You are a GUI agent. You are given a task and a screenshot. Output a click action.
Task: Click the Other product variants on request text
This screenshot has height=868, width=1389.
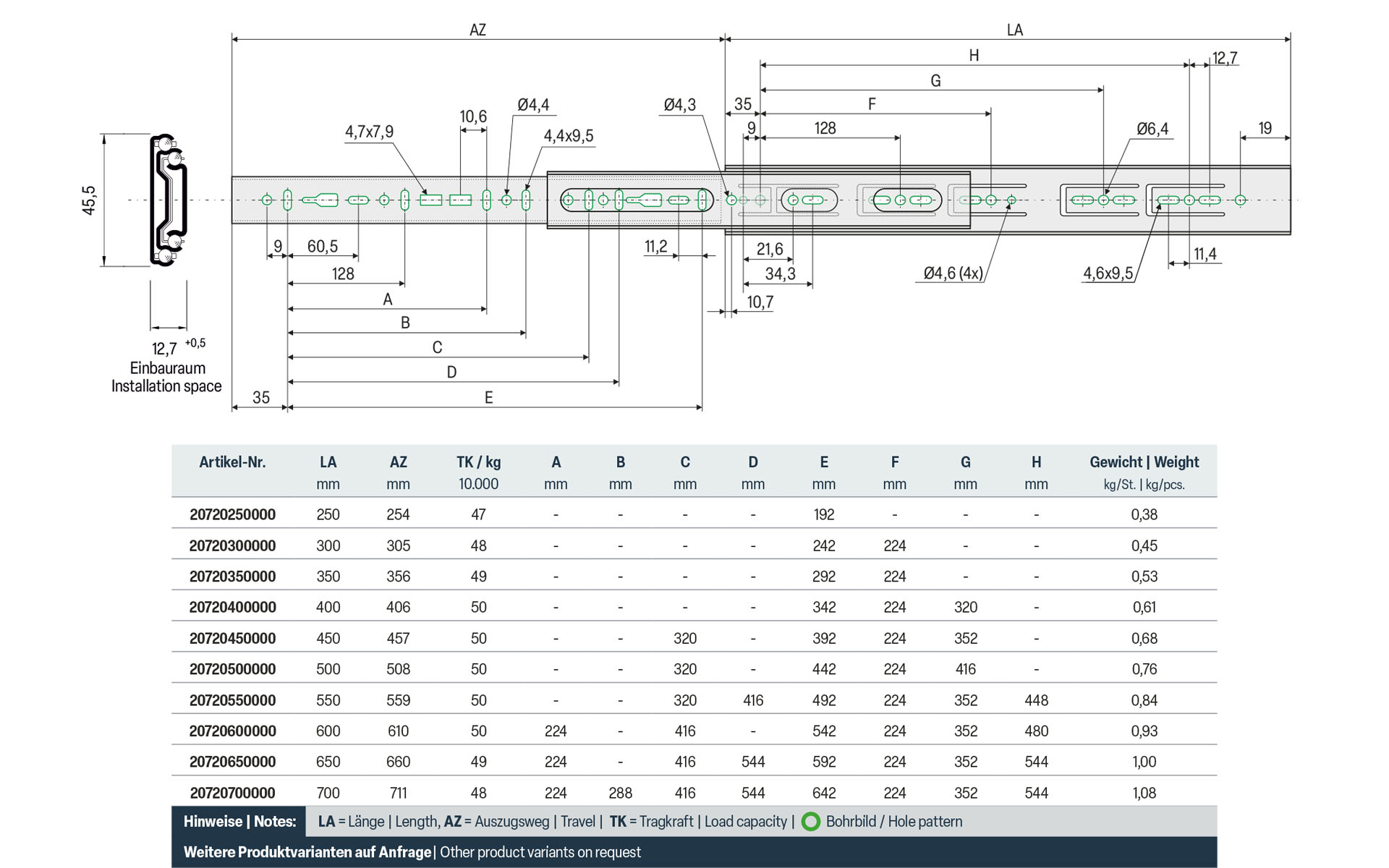point(540,852)
